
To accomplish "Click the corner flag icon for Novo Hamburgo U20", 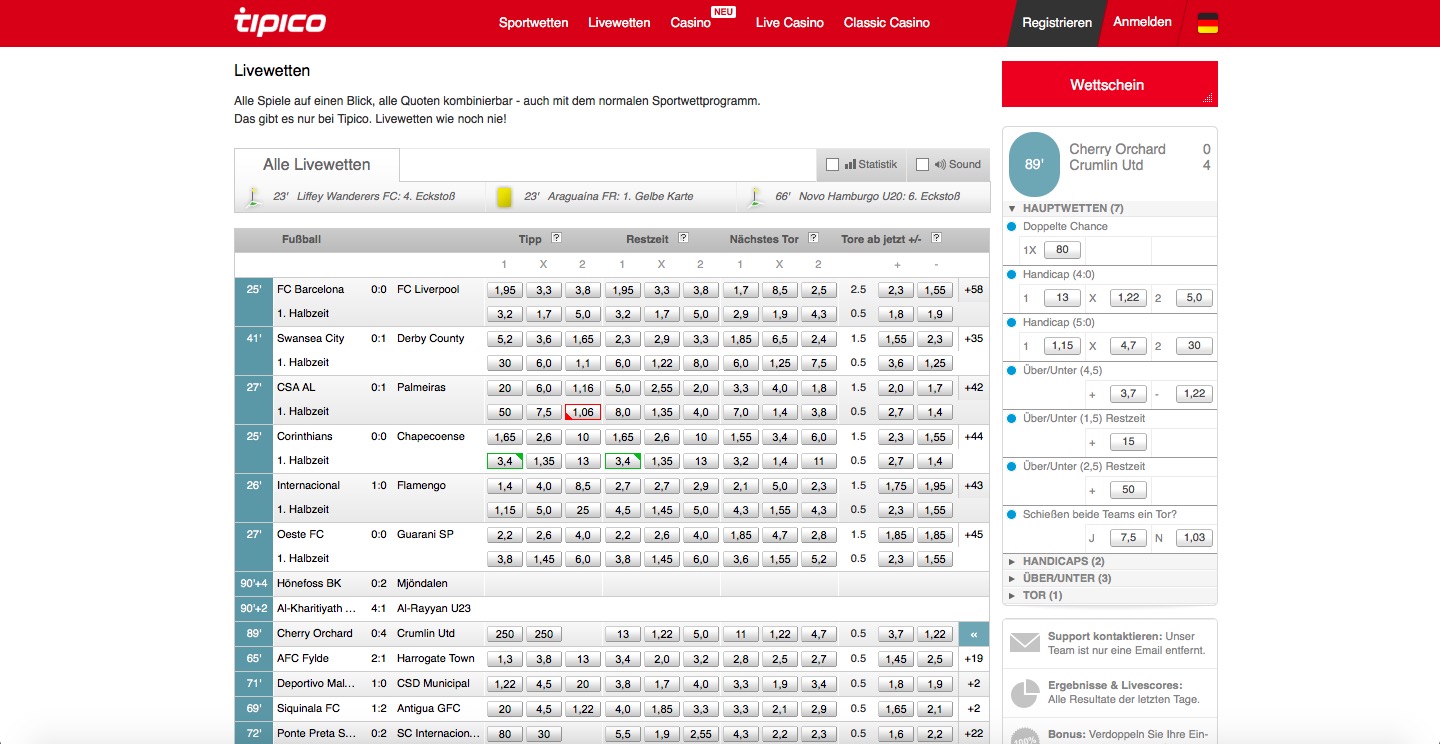I will click(x=755, y=197).
